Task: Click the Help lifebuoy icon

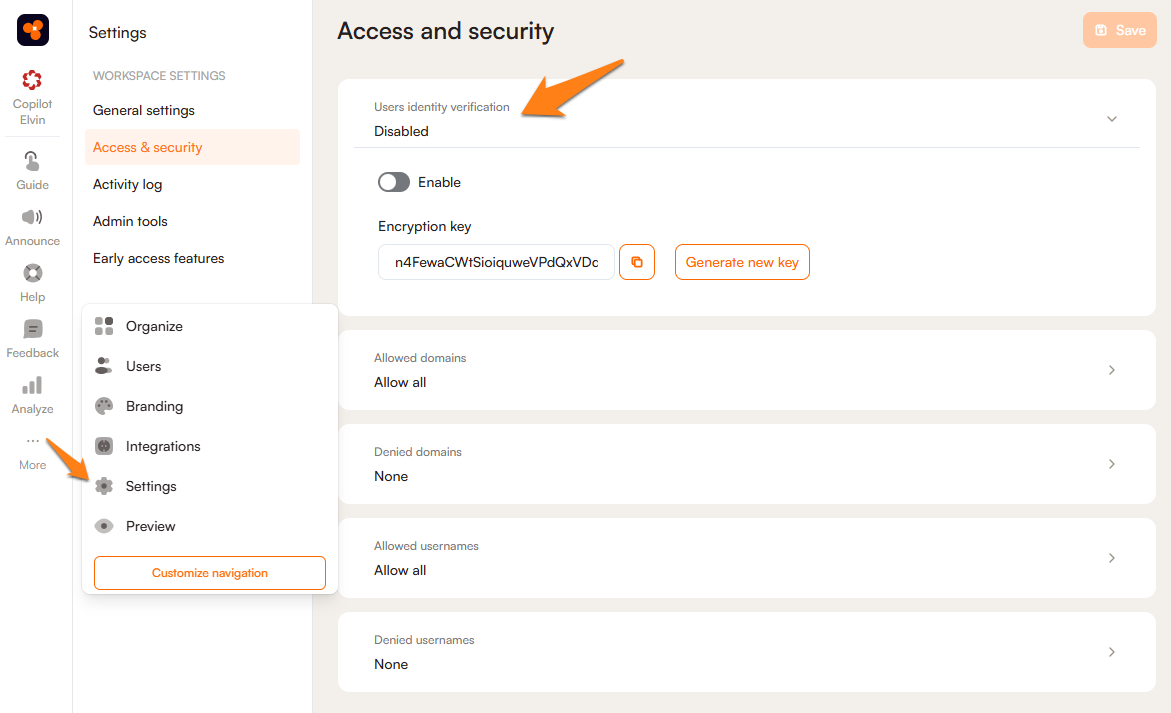Action: click(32, 273)
